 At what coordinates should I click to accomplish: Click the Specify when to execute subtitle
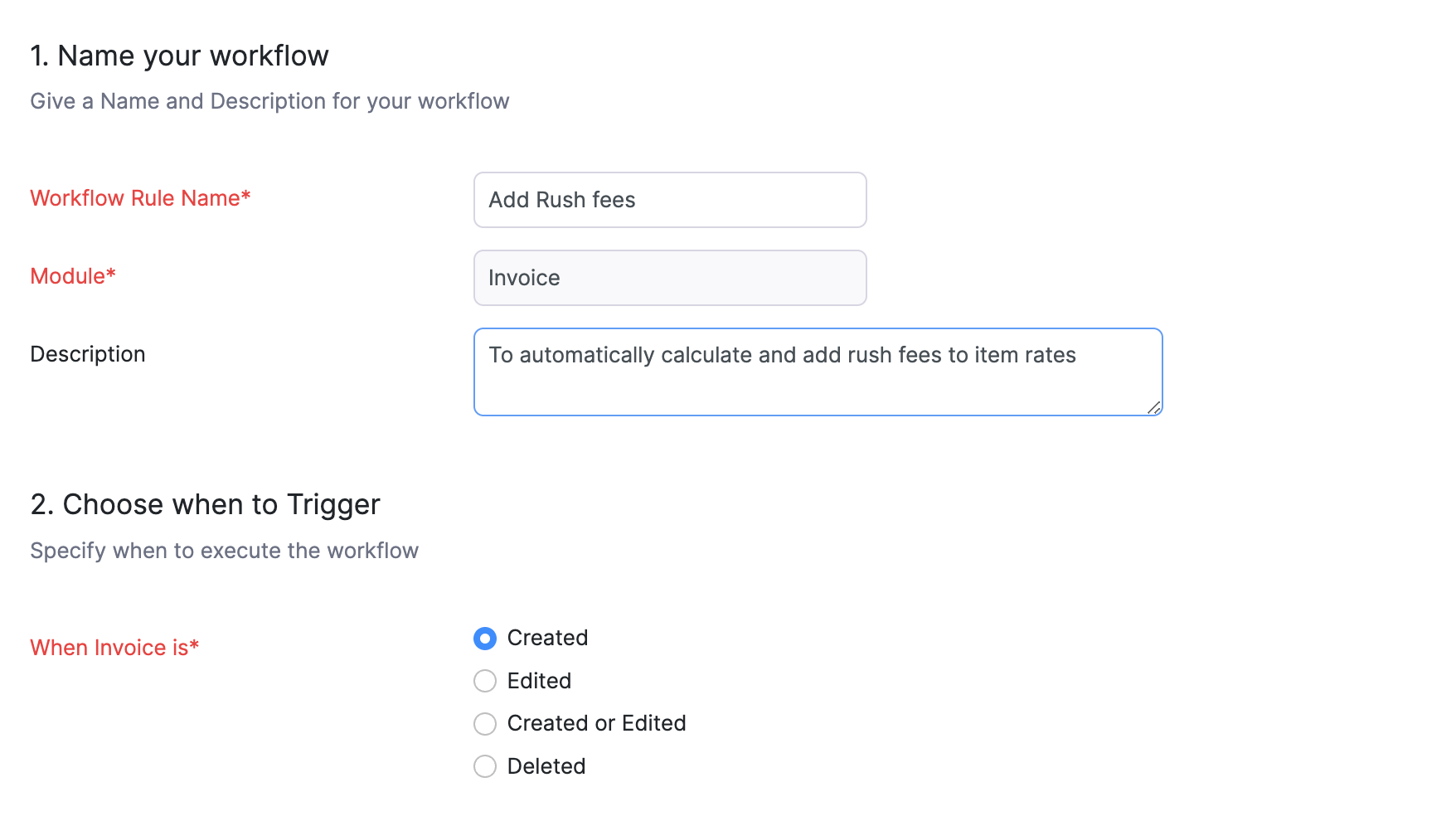(224, 551)
